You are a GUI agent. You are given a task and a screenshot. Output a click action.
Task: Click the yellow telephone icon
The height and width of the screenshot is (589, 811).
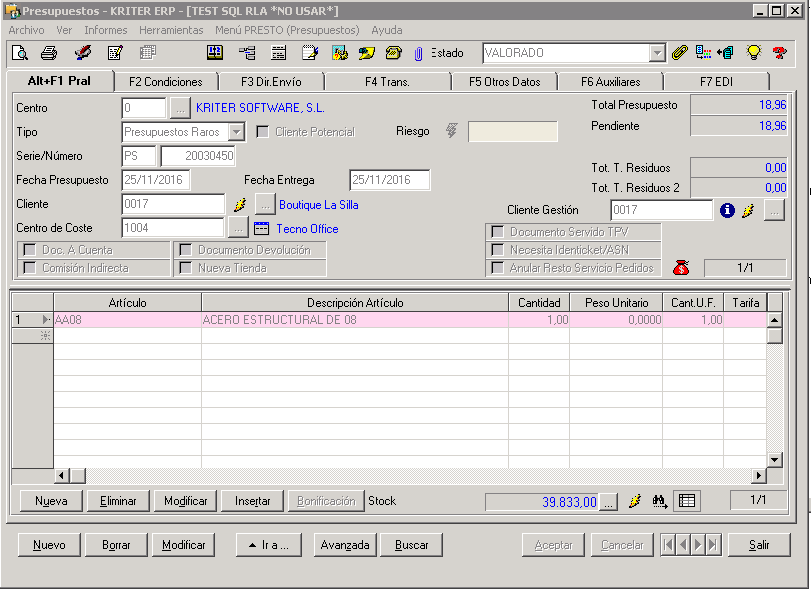pyautogui.click(x=394, y=53)
